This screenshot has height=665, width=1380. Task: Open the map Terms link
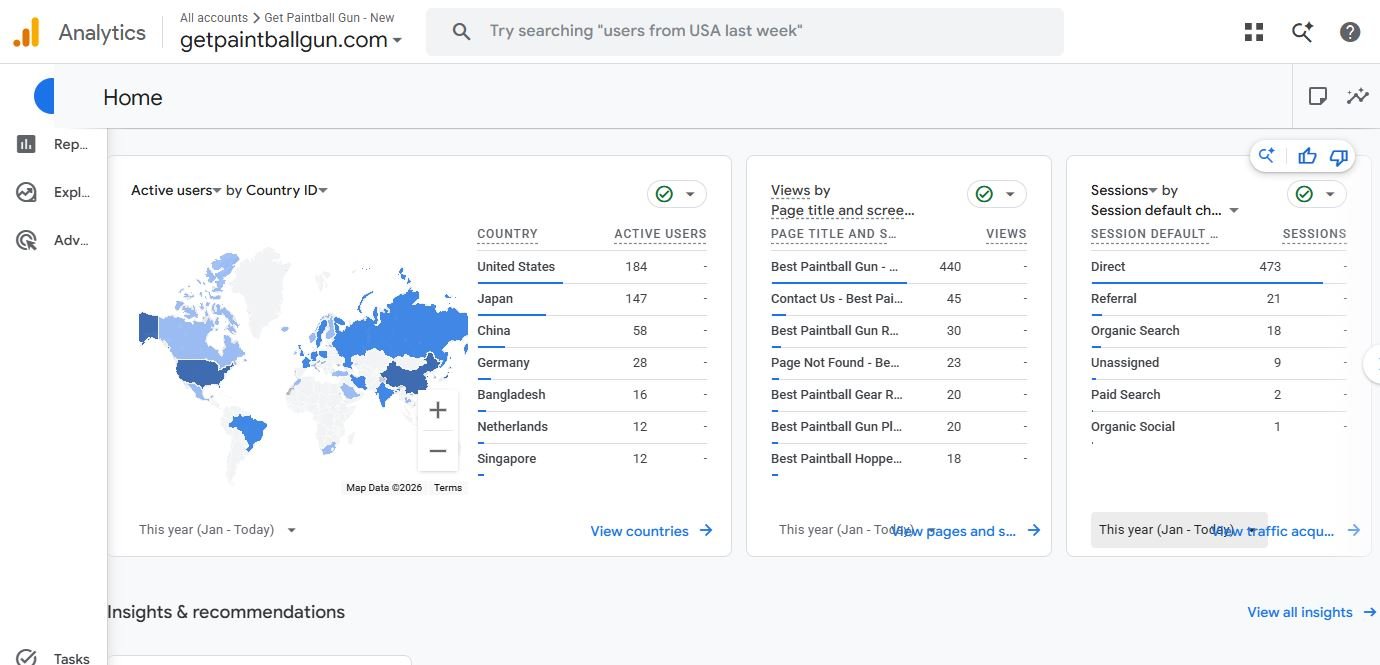pos(448,488)
